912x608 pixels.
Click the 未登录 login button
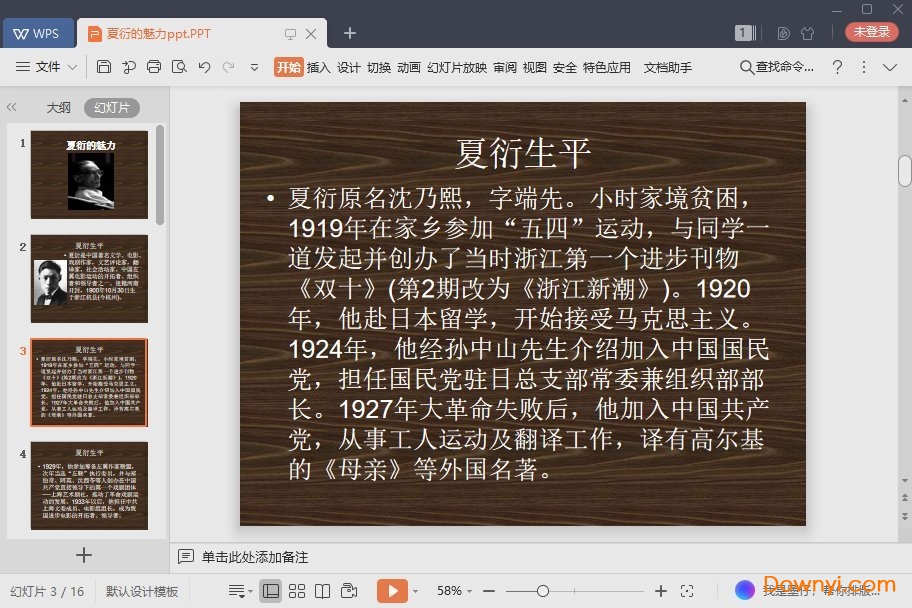871,32
